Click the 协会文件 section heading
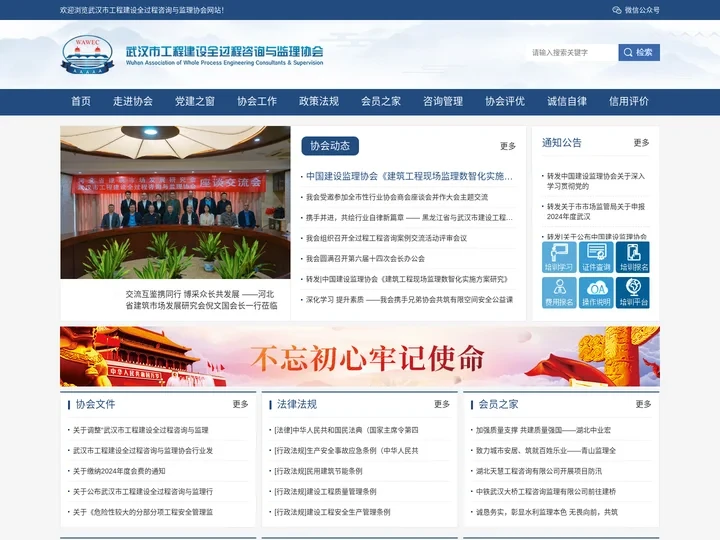720x540 pixels. (x=96, y=404)
